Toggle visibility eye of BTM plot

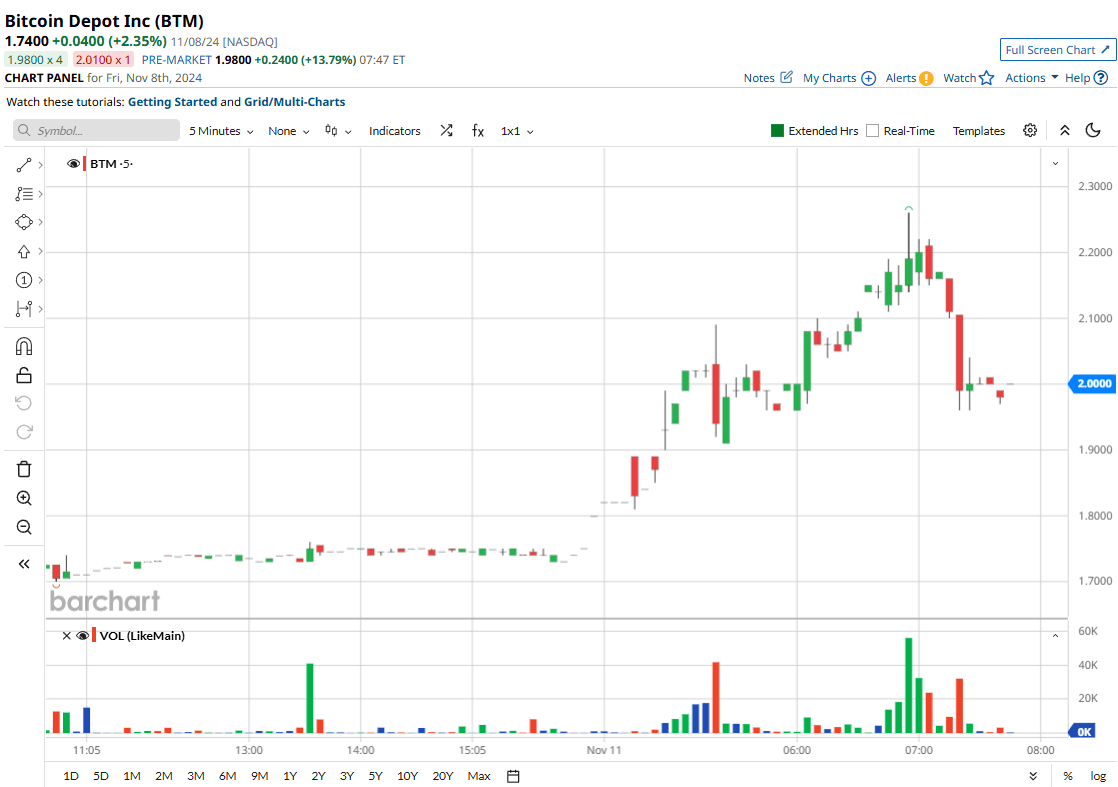(x=73, y=164)
